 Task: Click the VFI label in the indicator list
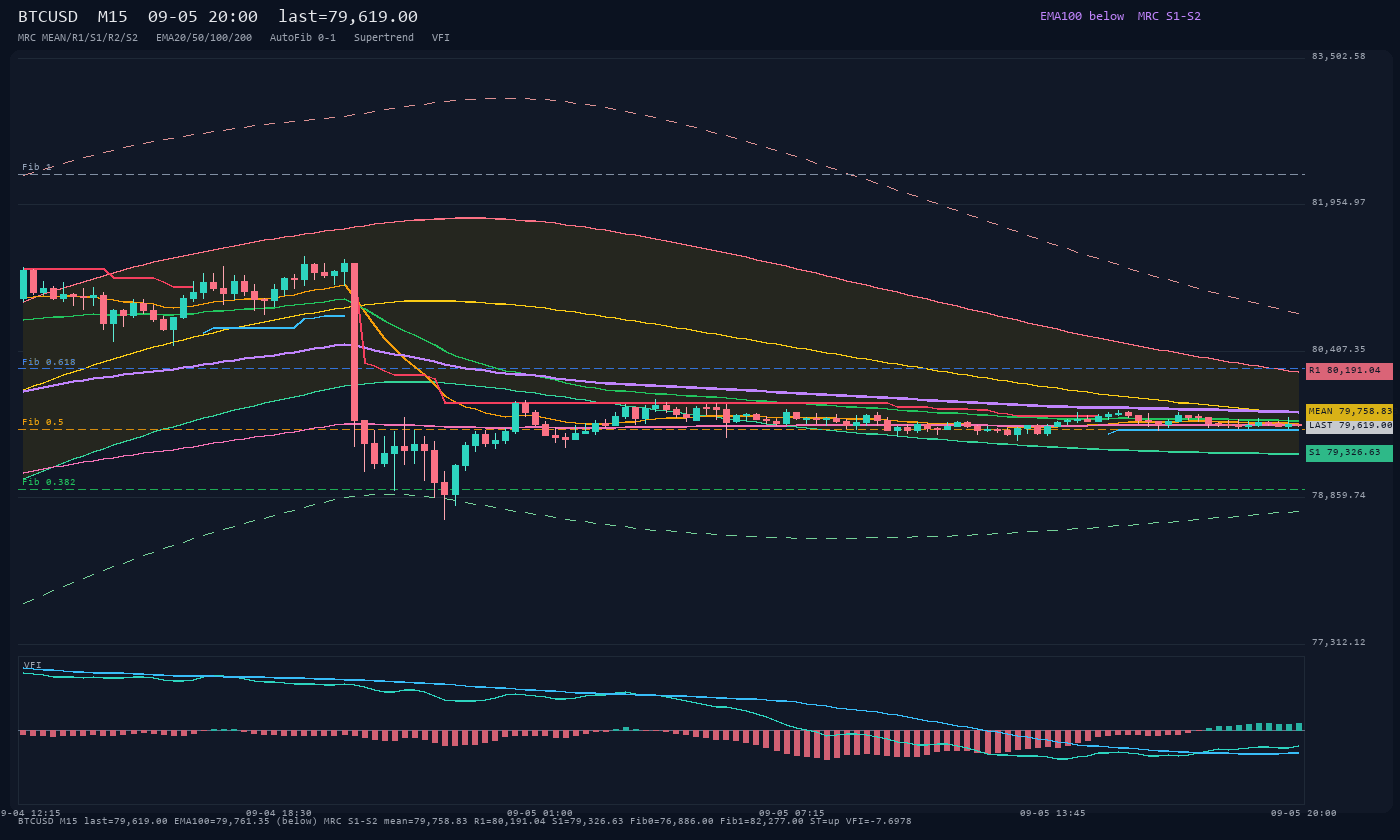click(x=441, y=38)
